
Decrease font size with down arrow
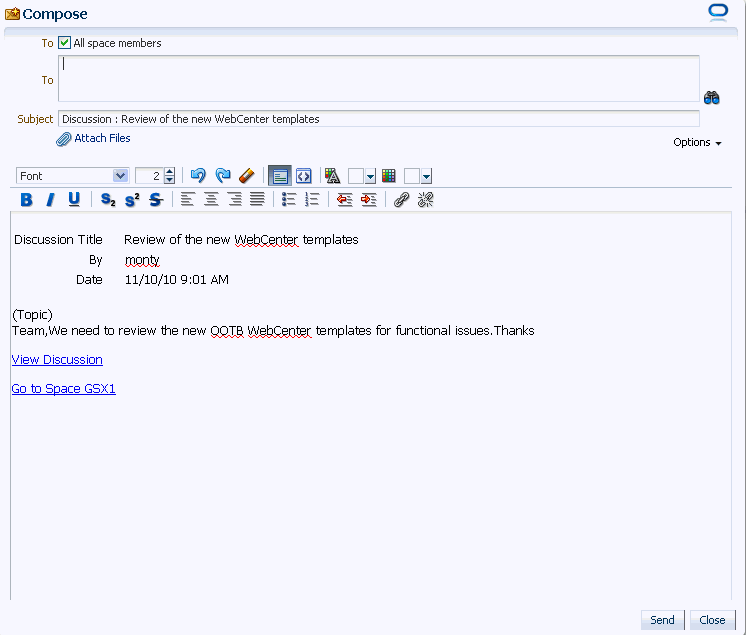point(169,180)
